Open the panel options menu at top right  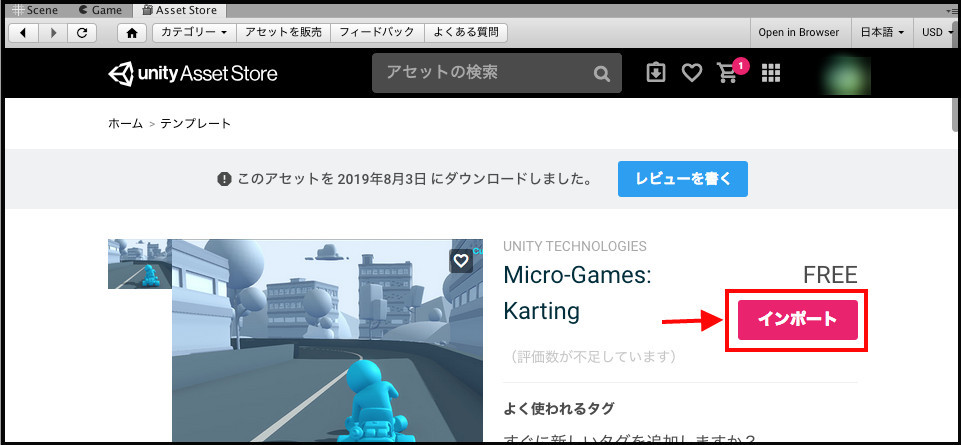click(952, 10)
